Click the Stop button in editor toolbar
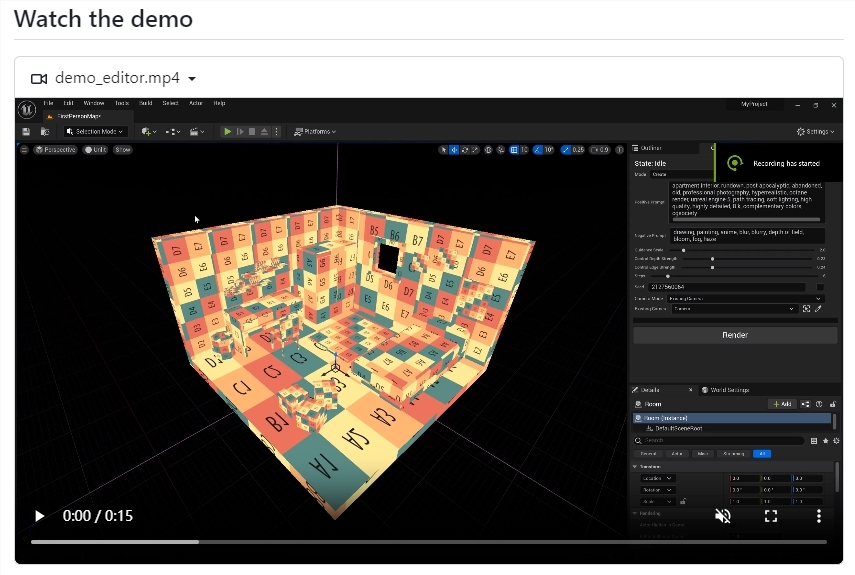Image resolution: width=855 pixels, height=575 pixels. coord(252,131)
